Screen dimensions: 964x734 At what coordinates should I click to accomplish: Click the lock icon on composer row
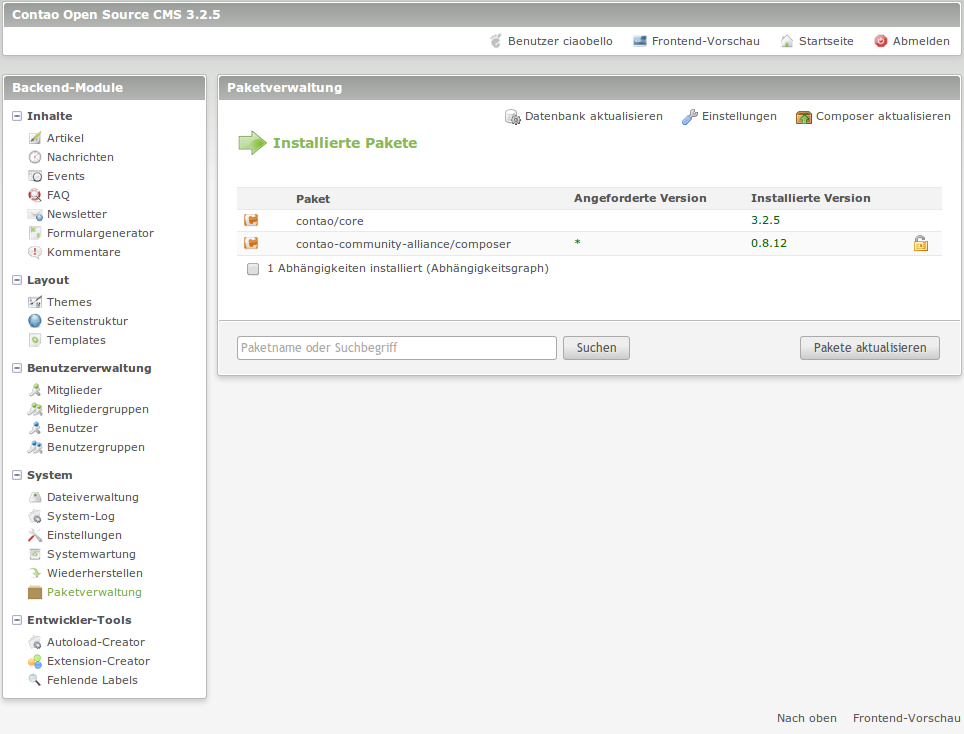point(920,243)
